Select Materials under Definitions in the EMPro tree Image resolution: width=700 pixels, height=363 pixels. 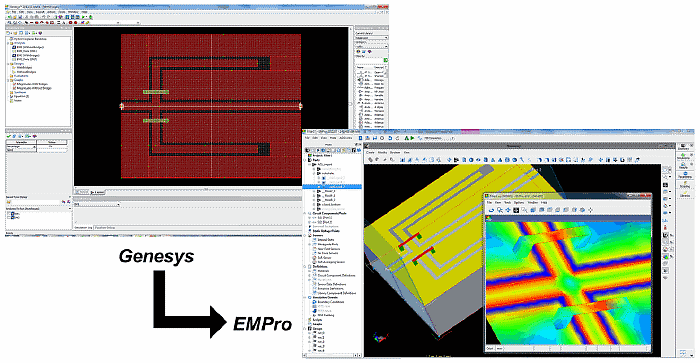click(x=323, y=271)
